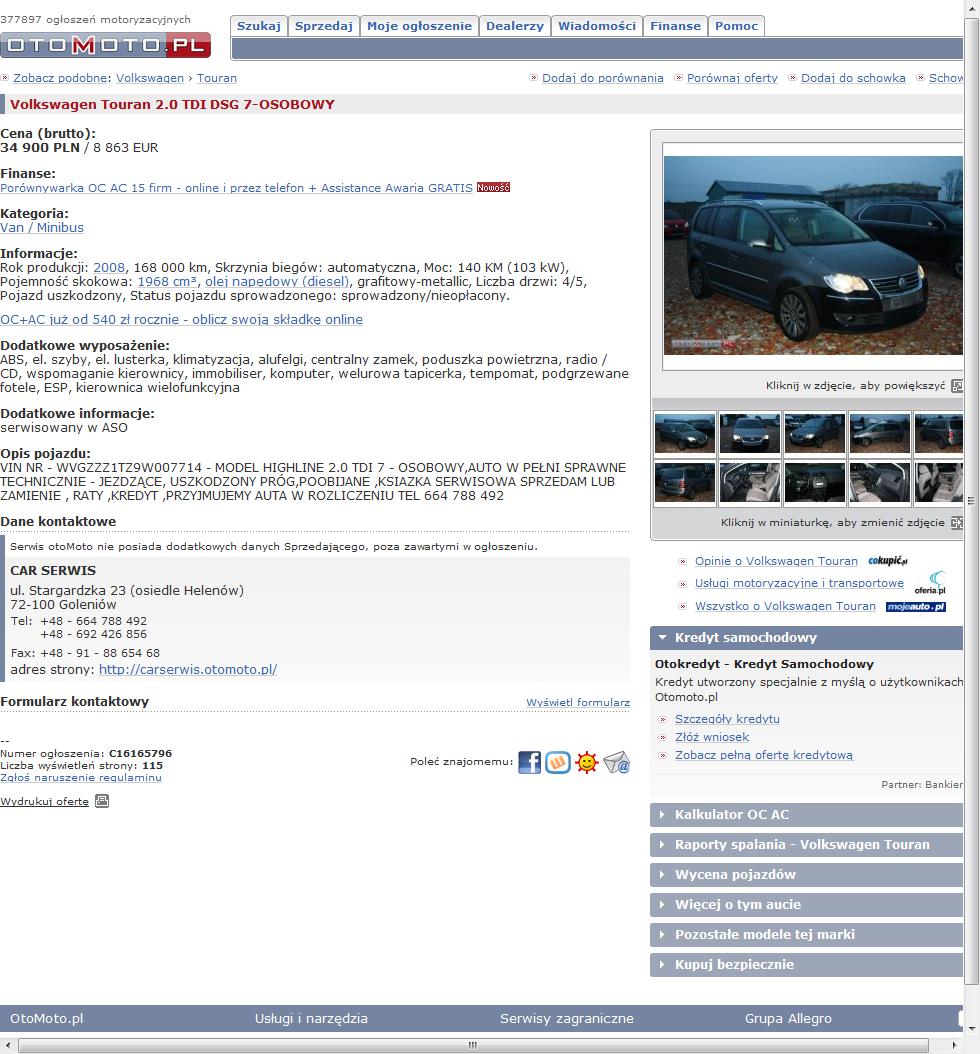Image resolution: width=980 pixels, height=1054 pixels.
Task: Click Złóż wniosek link
Action: click(x=712, y=737)
